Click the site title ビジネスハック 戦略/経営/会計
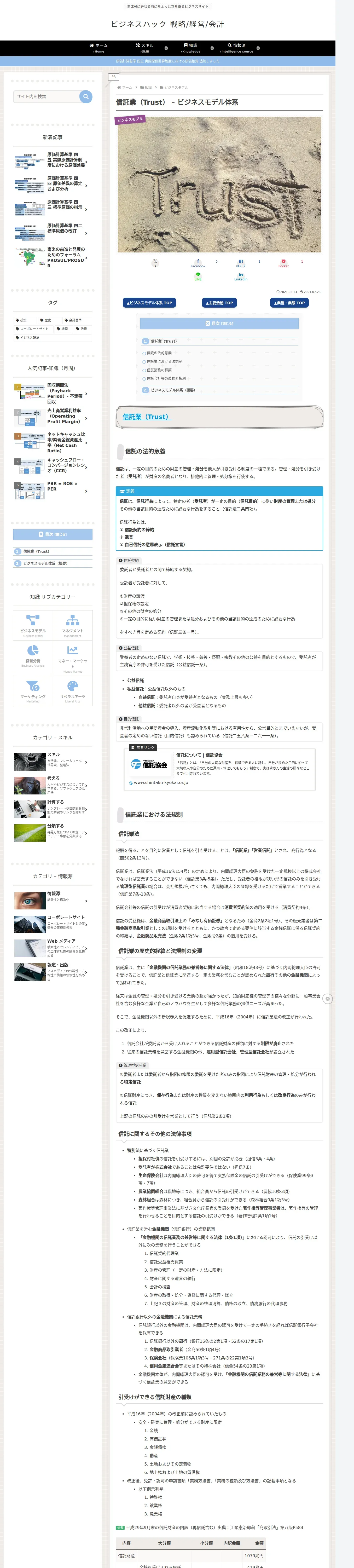The image size is (354, 1568). [167, 24]
